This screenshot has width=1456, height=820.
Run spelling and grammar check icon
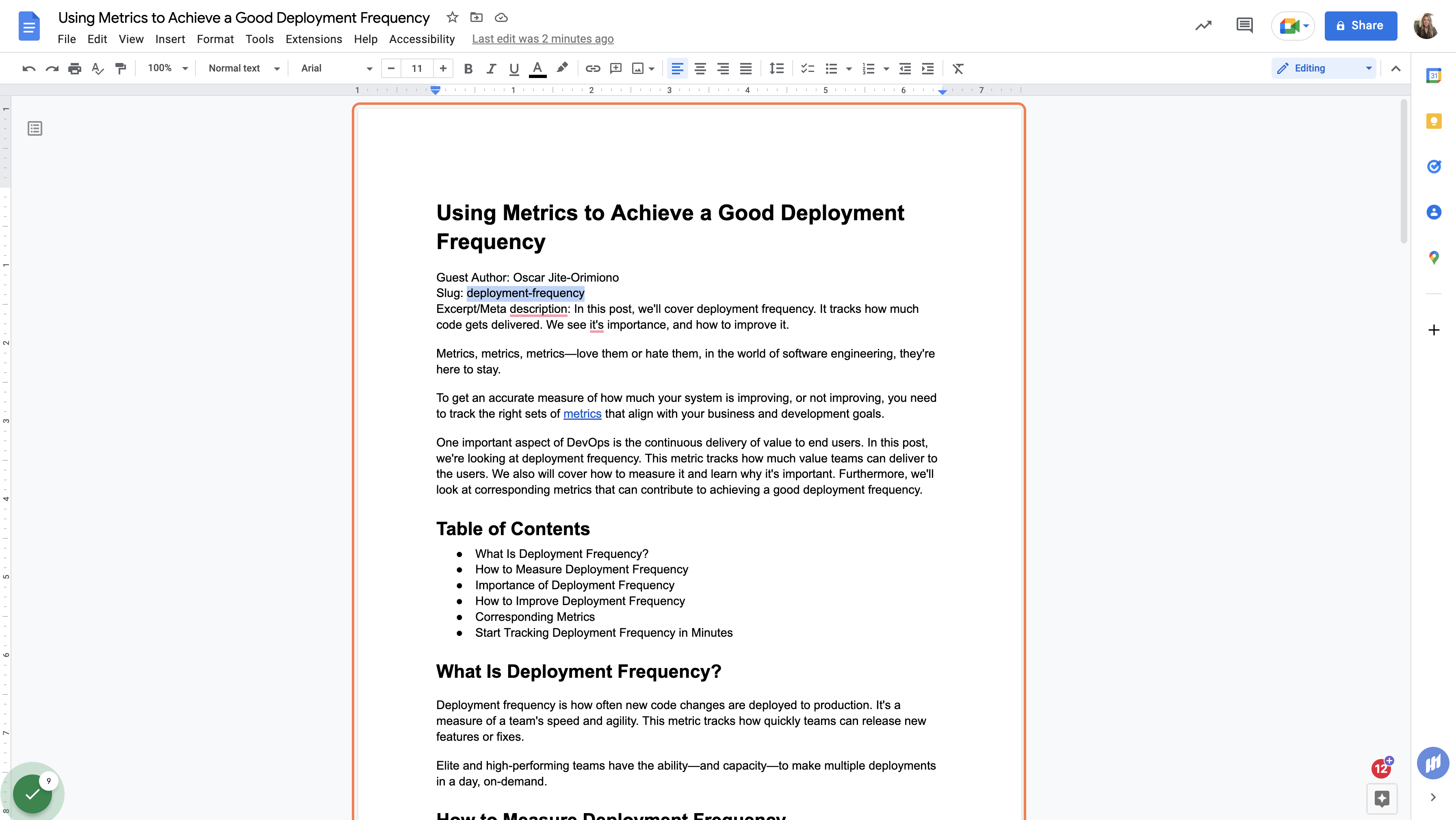pos(98,68)
